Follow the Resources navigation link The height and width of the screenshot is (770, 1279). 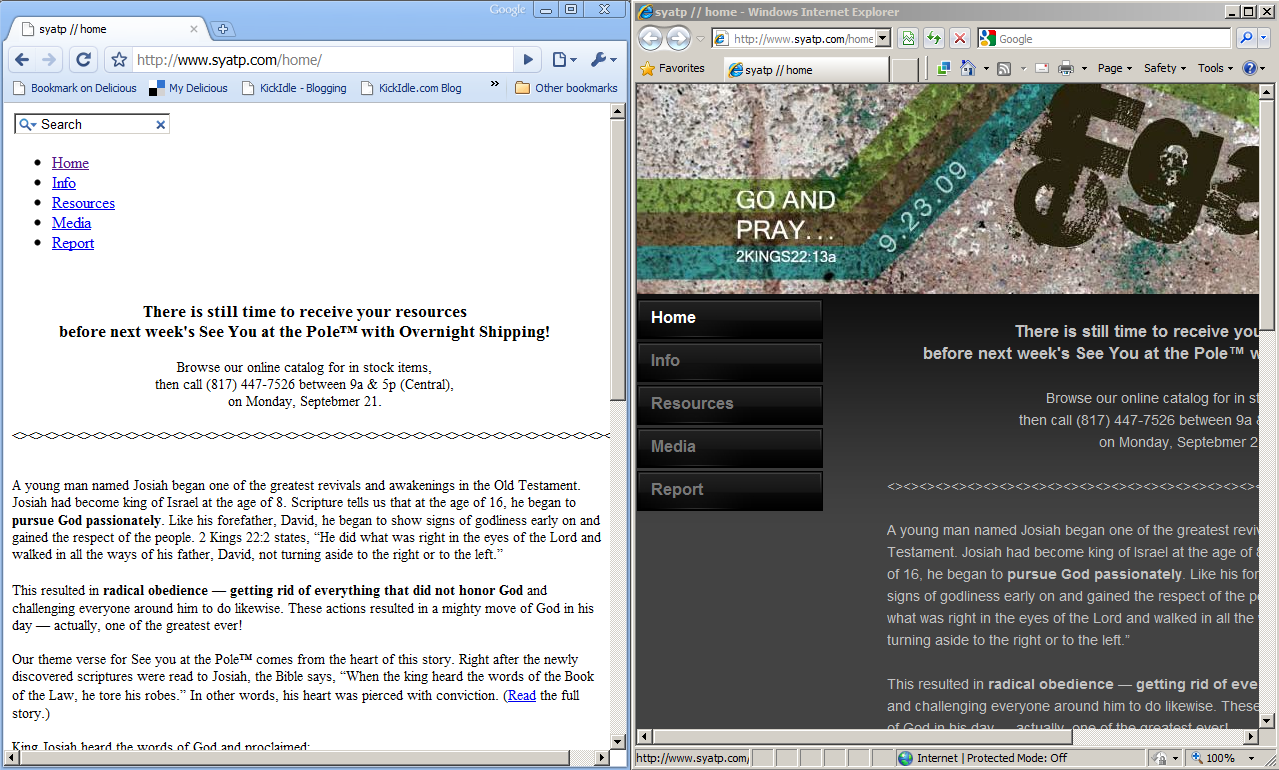click(x=83, y=203)
